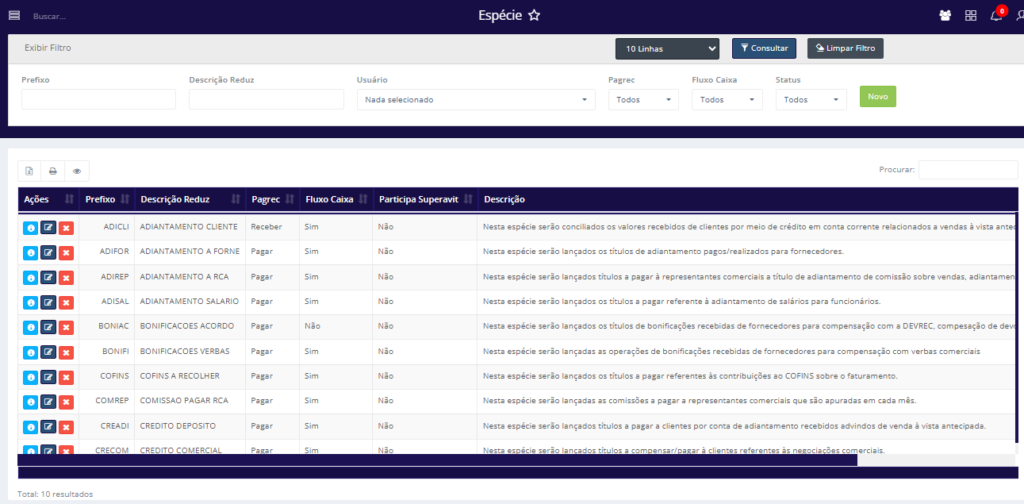This screenshot has width=1024, height=504.
Task: Open the 10 Linhas dropdown
Action: tap(667, 48)
